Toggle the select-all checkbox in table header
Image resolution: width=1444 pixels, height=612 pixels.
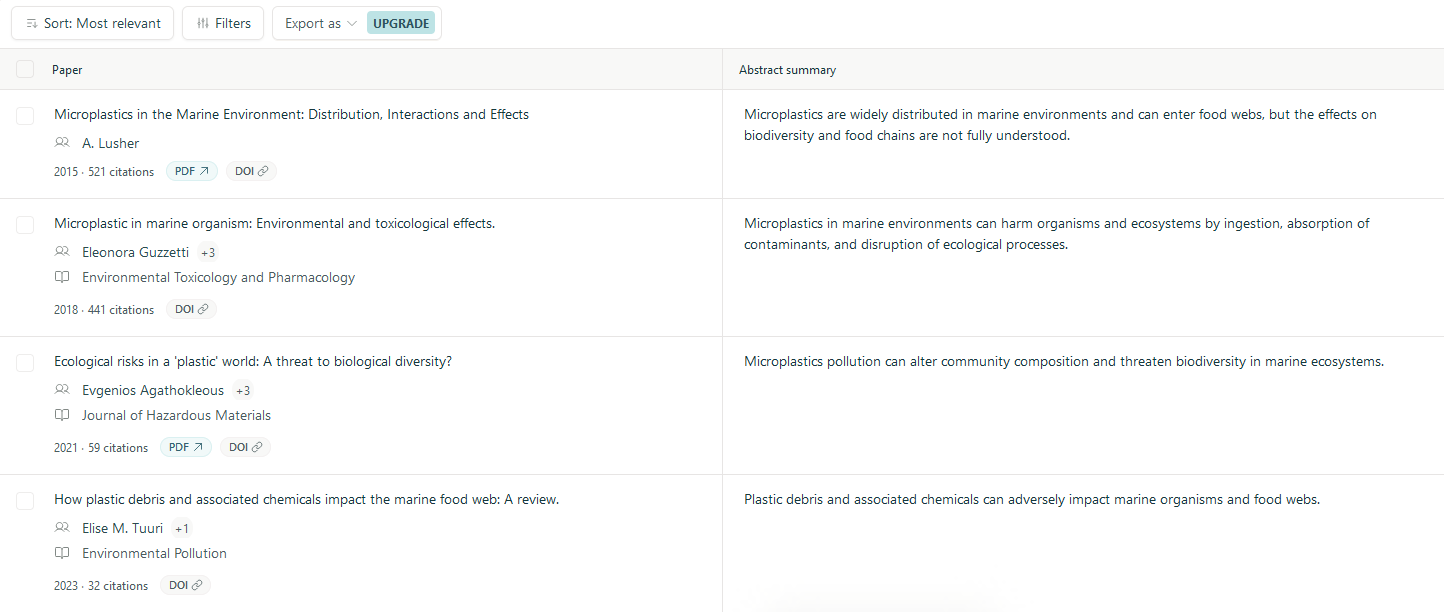click(x=25, y=69)
